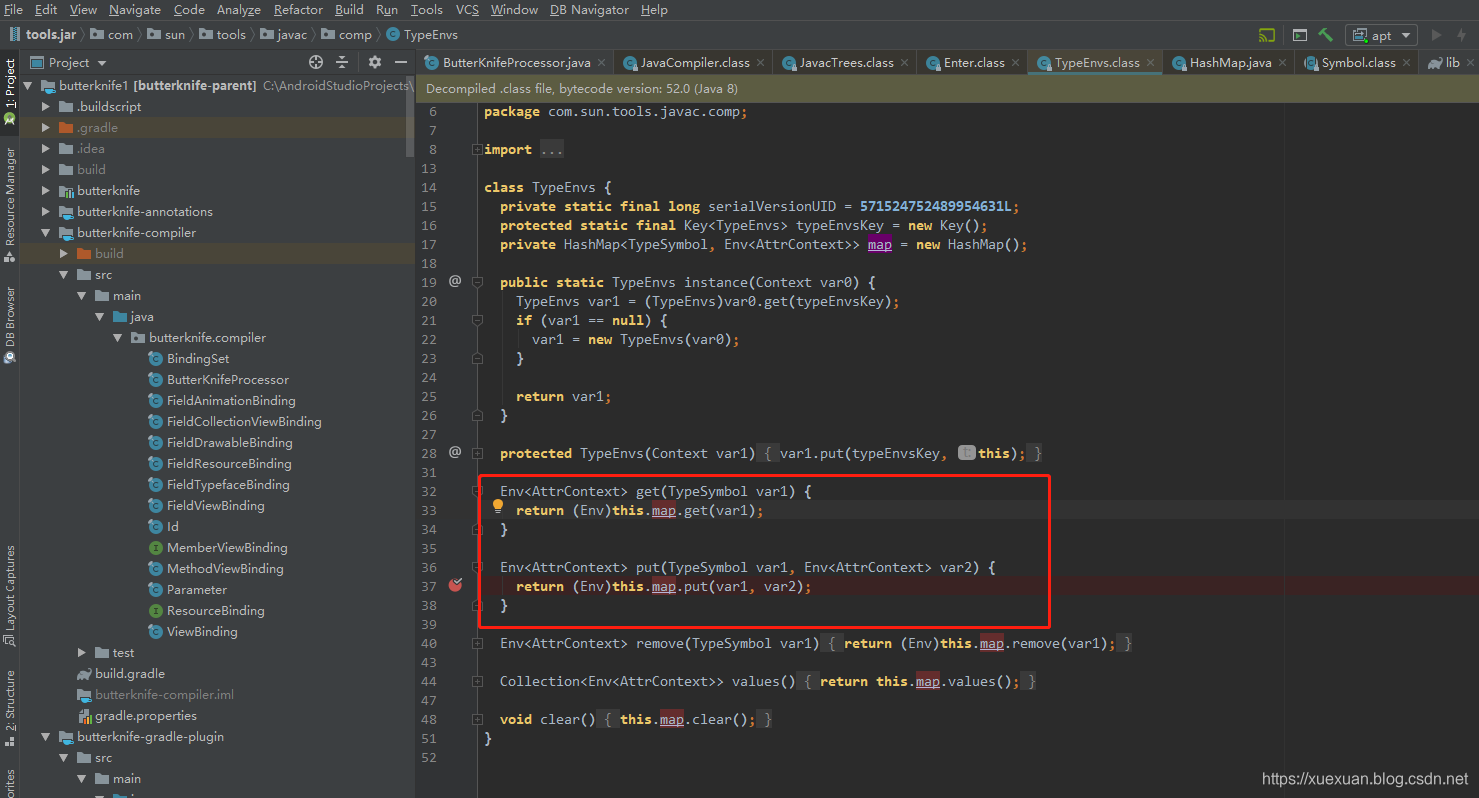Click the collapse all icon in Project panel
This screenshot has height=798, width=1479.
pyautogui.click(x=342, y=62)
